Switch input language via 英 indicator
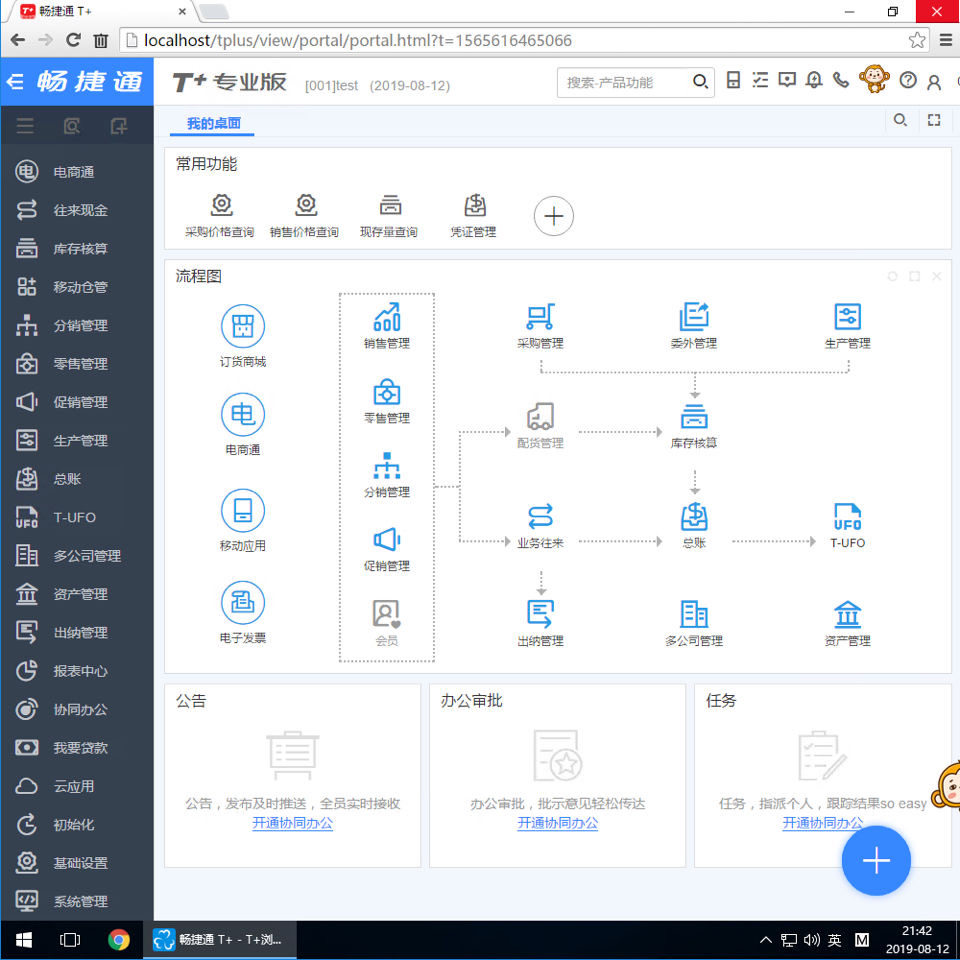 point(833,939)
